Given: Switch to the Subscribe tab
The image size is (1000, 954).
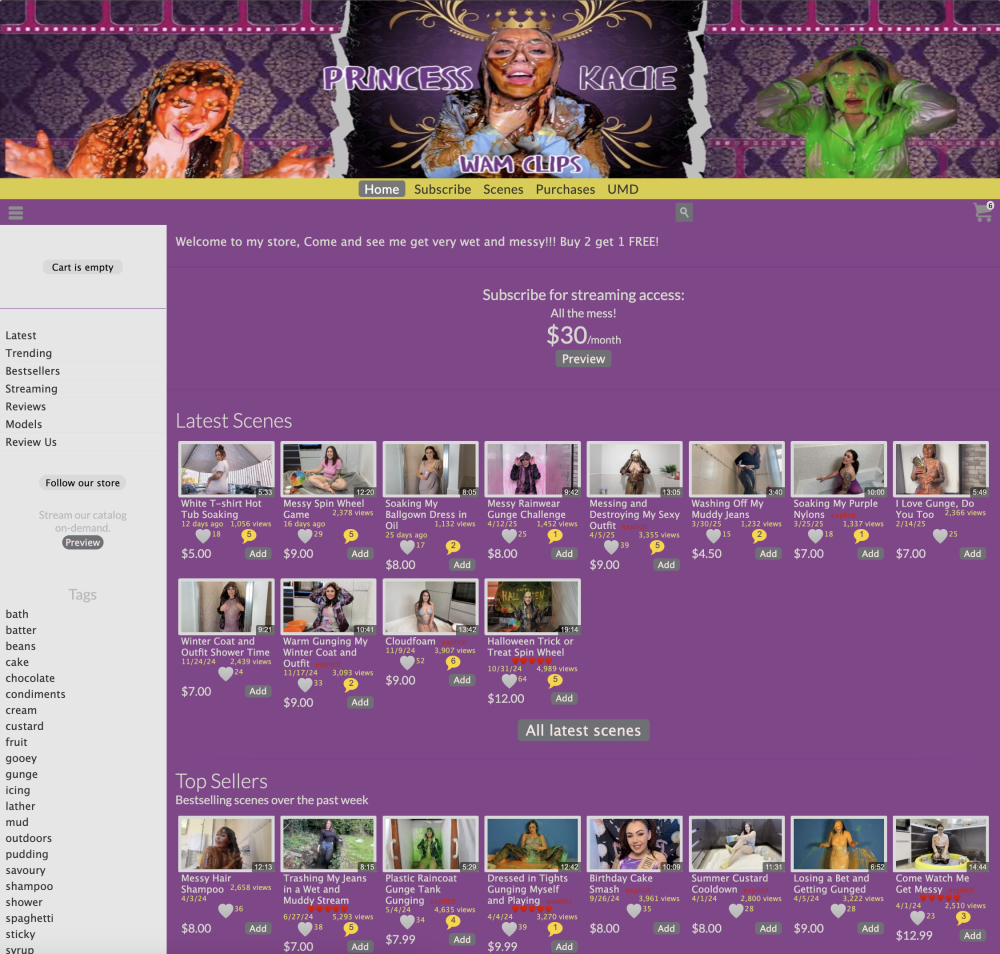Looking at the screenshot, I should 442,189.
